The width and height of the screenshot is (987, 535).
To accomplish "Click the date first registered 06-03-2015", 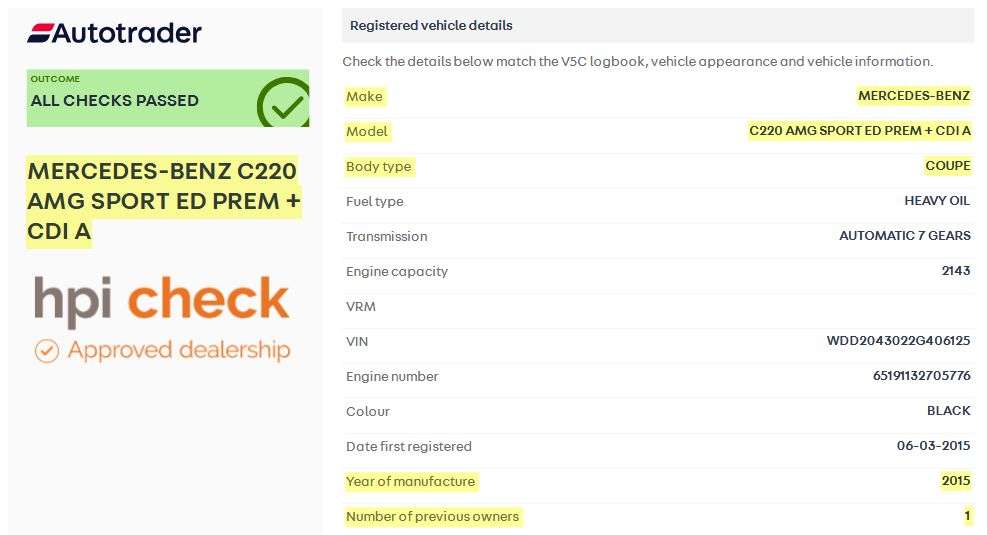I will tap(933, 446).
